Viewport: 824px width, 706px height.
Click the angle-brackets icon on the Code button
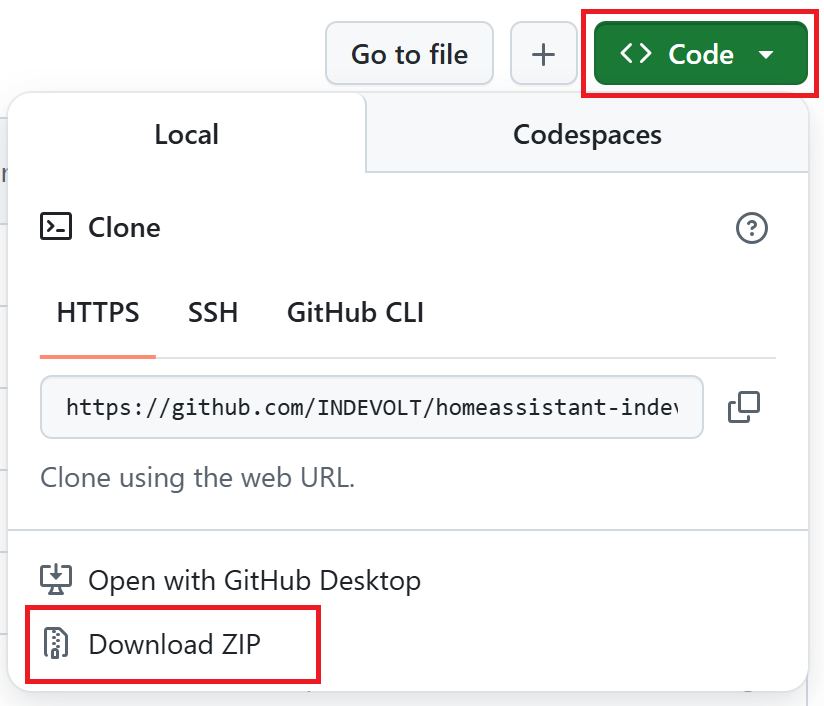(636, 54)
